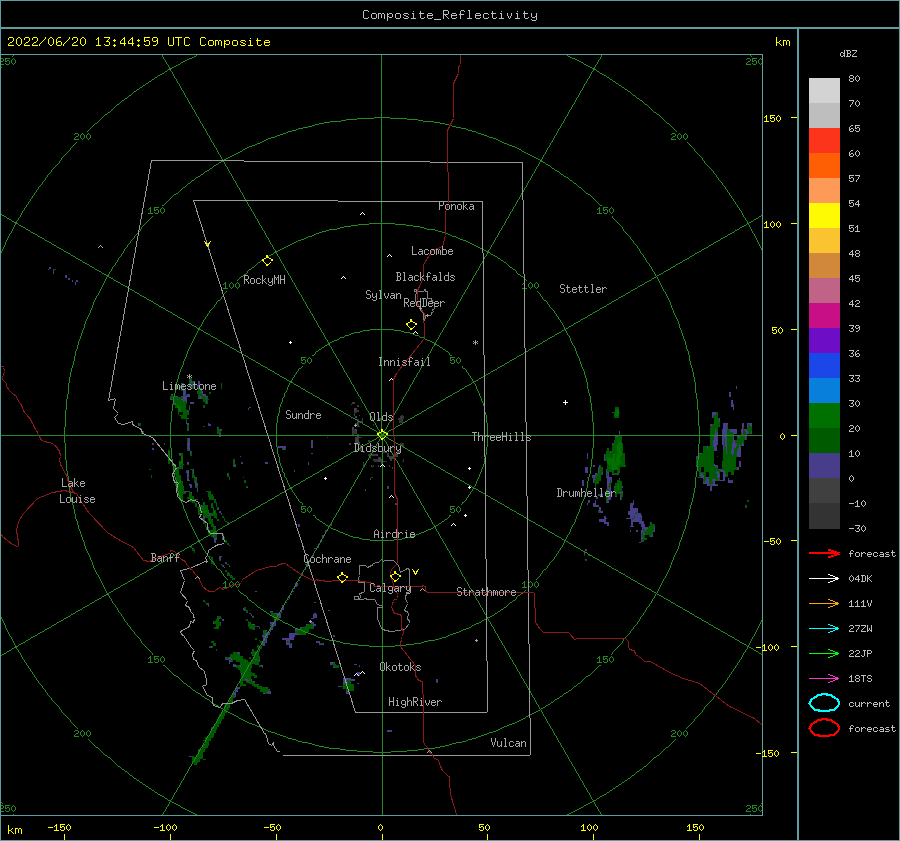
Task: Click the yellow diamond marker below RedDeer
Action: [x=412, y=325]
